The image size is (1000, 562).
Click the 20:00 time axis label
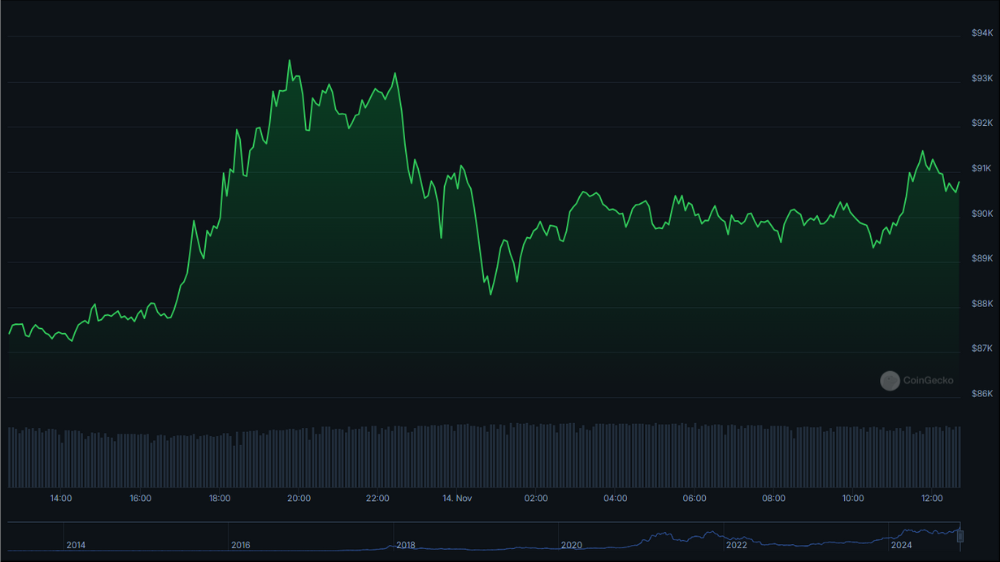click(x=298, y=498)
